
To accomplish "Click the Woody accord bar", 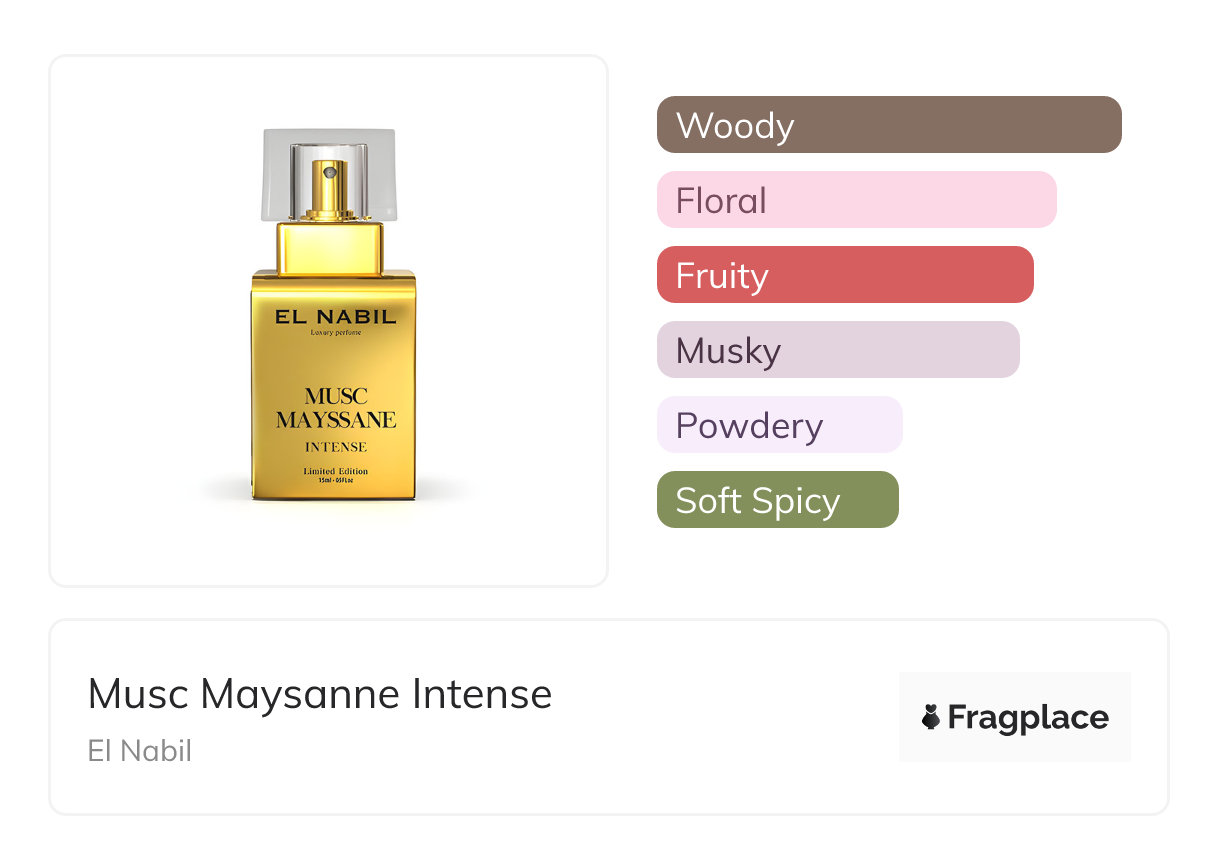I will click(x=888, y=125).
